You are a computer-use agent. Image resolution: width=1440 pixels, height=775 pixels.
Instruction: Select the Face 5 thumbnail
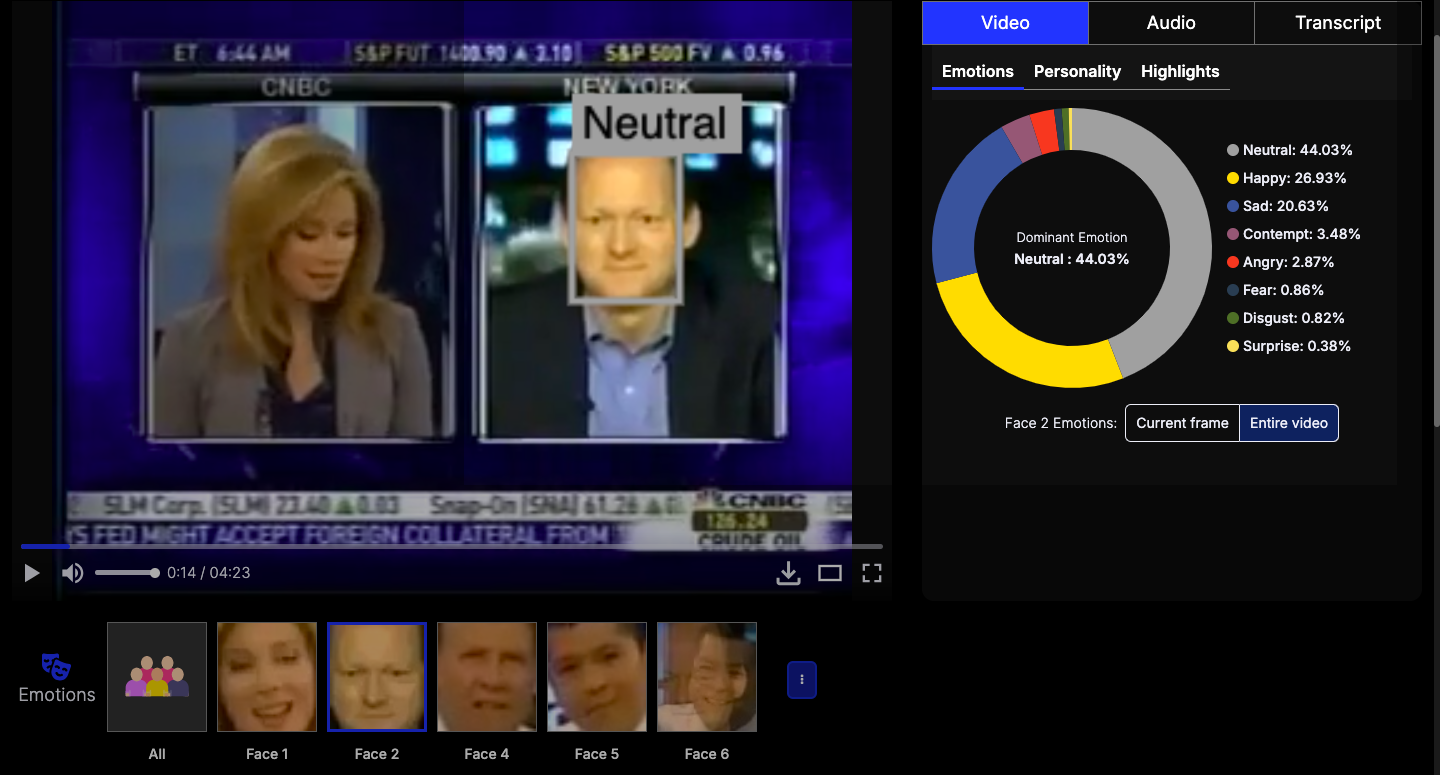pyautogui.click(x=597, y=677)
